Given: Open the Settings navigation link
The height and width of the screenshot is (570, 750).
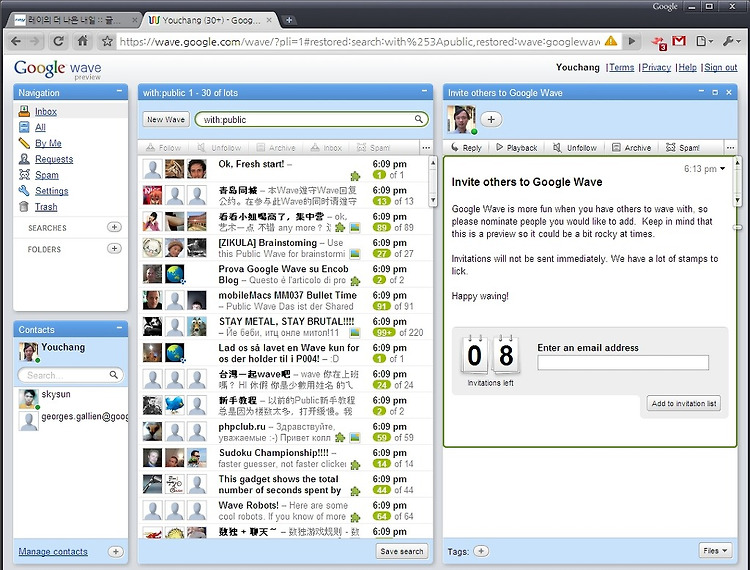Looking at the screenshot, I should [52, 191].
